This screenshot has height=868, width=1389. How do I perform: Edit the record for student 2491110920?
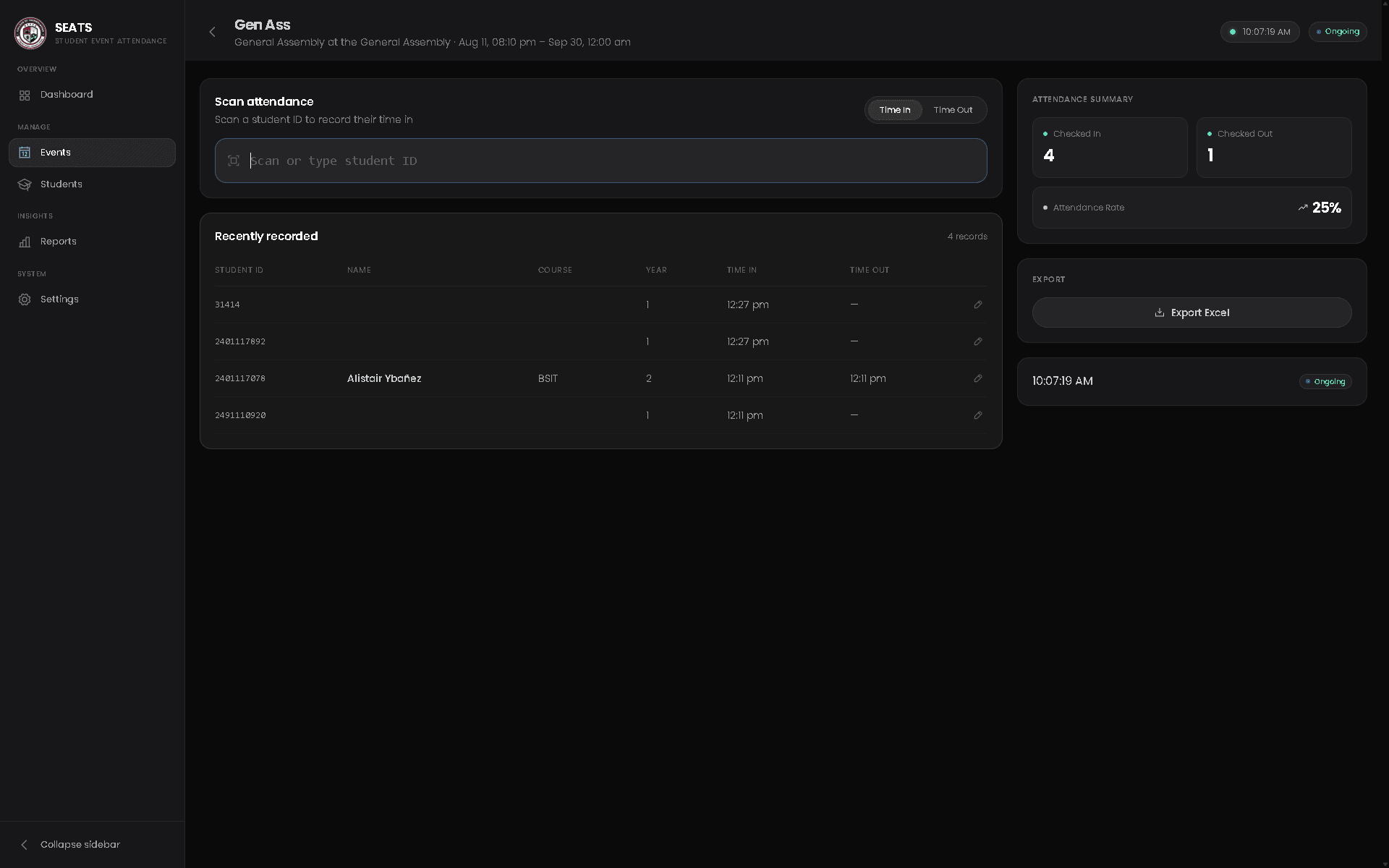978,415
